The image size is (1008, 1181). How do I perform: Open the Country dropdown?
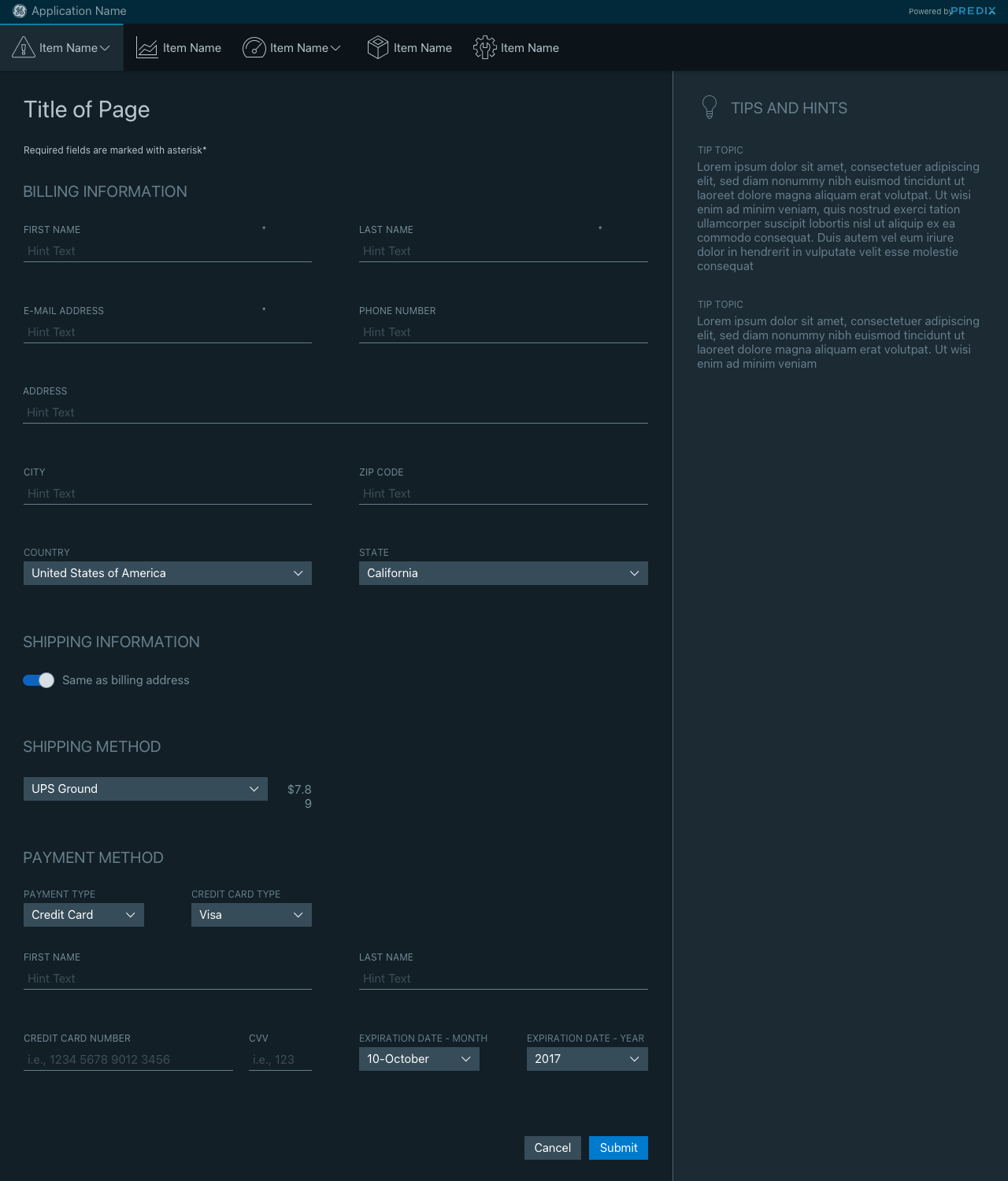point(167,573)
